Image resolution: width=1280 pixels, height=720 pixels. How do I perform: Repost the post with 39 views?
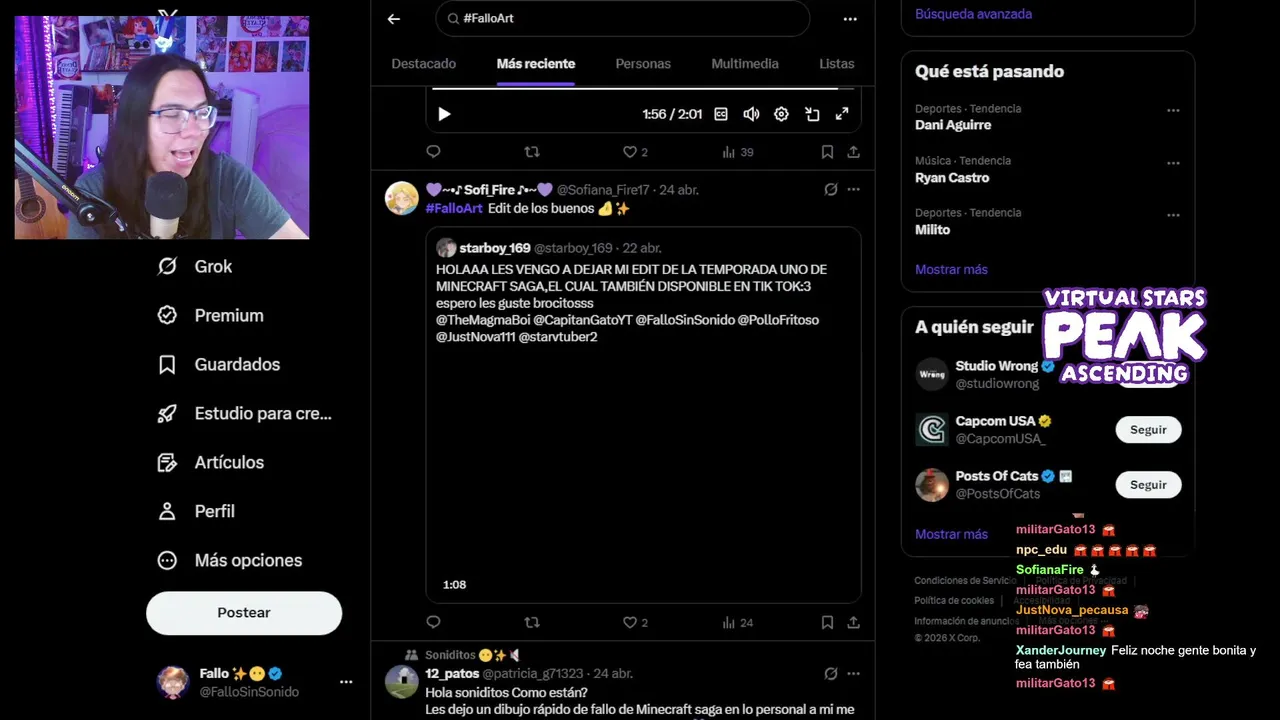click(532, 152)
